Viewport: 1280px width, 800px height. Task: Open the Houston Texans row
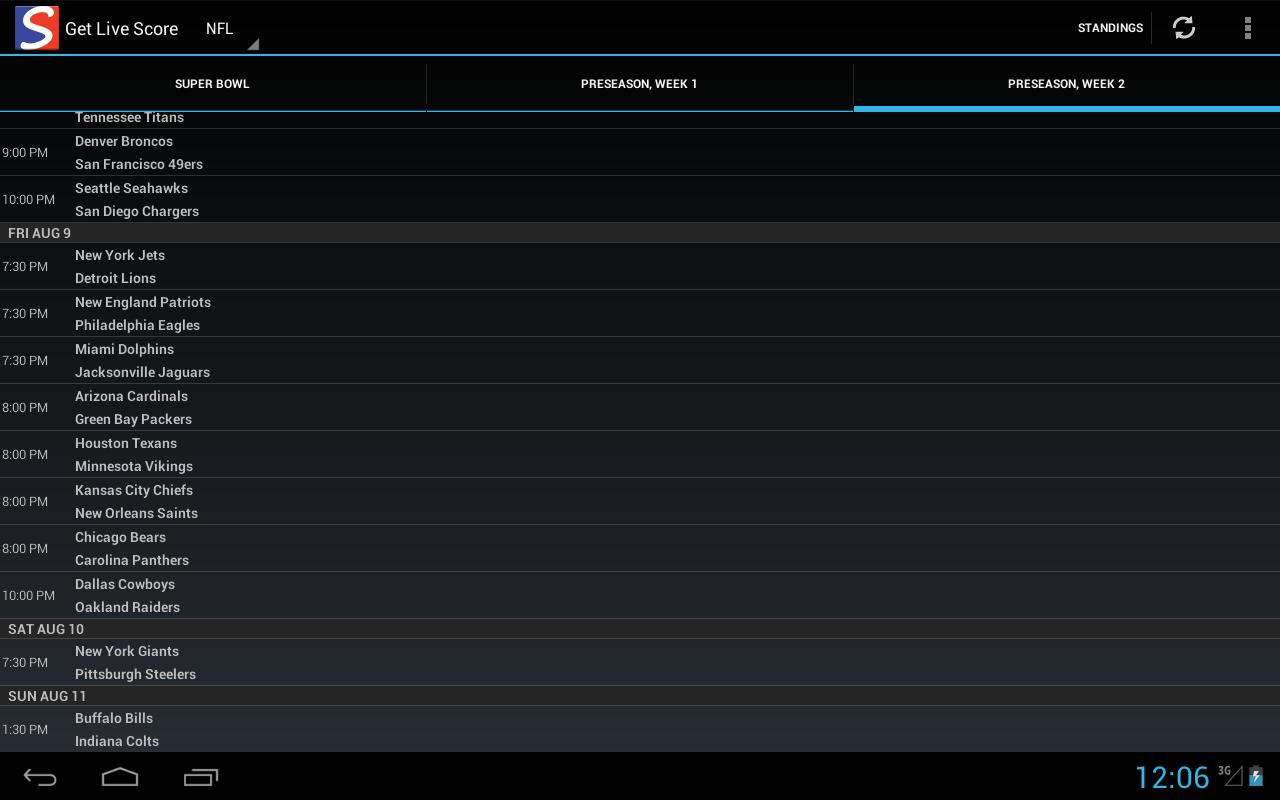[x=126, y=443]
